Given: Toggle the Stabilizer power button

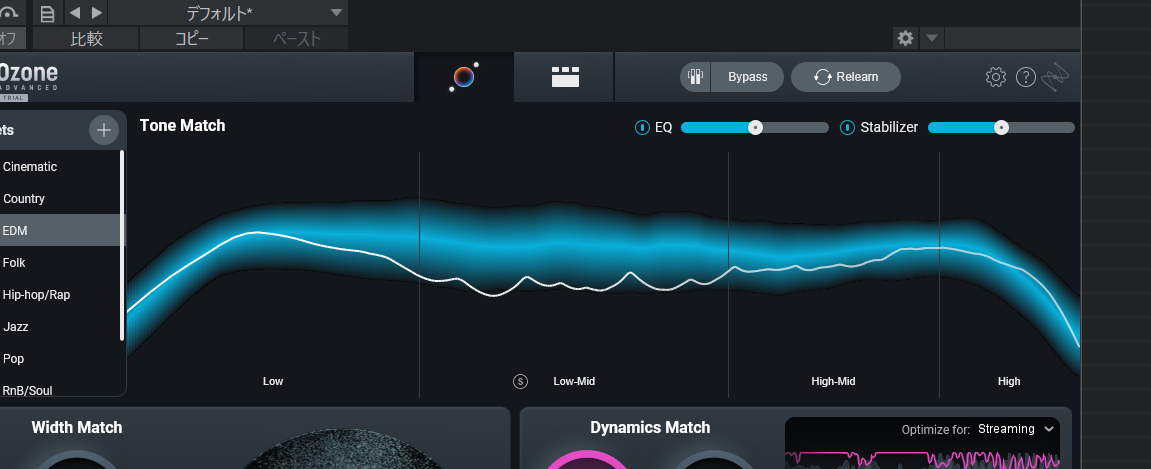Looking at the screenshot, I should point(847,128).
